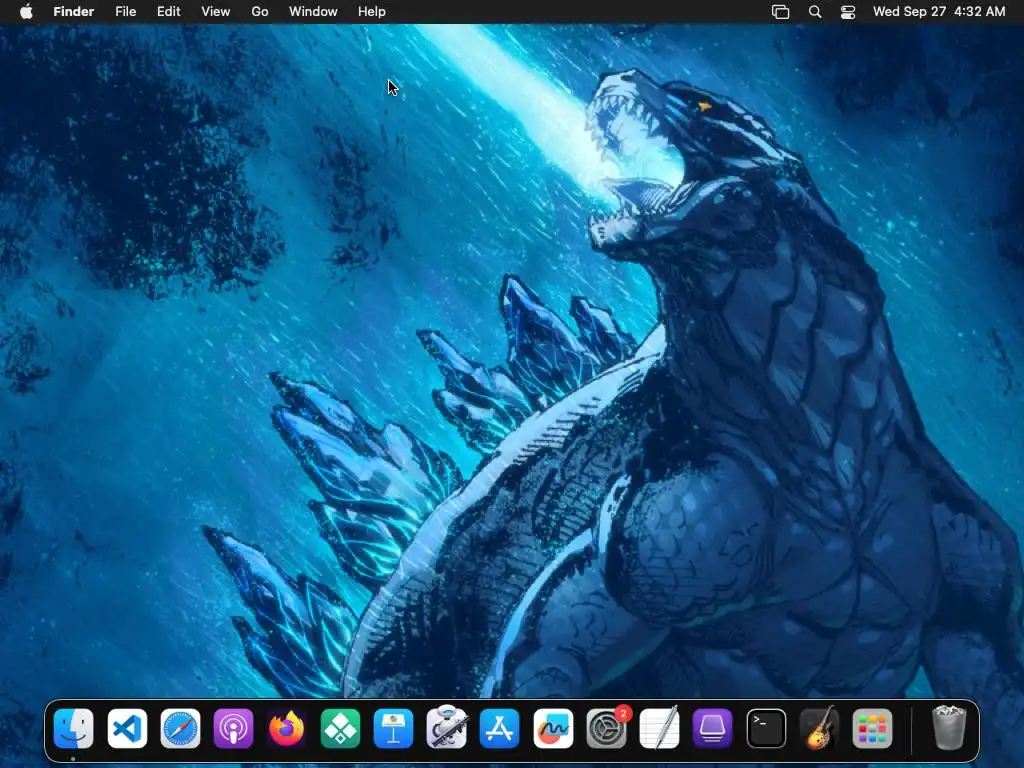
Task: Open the Edit menu
Action: click(168, 12)
